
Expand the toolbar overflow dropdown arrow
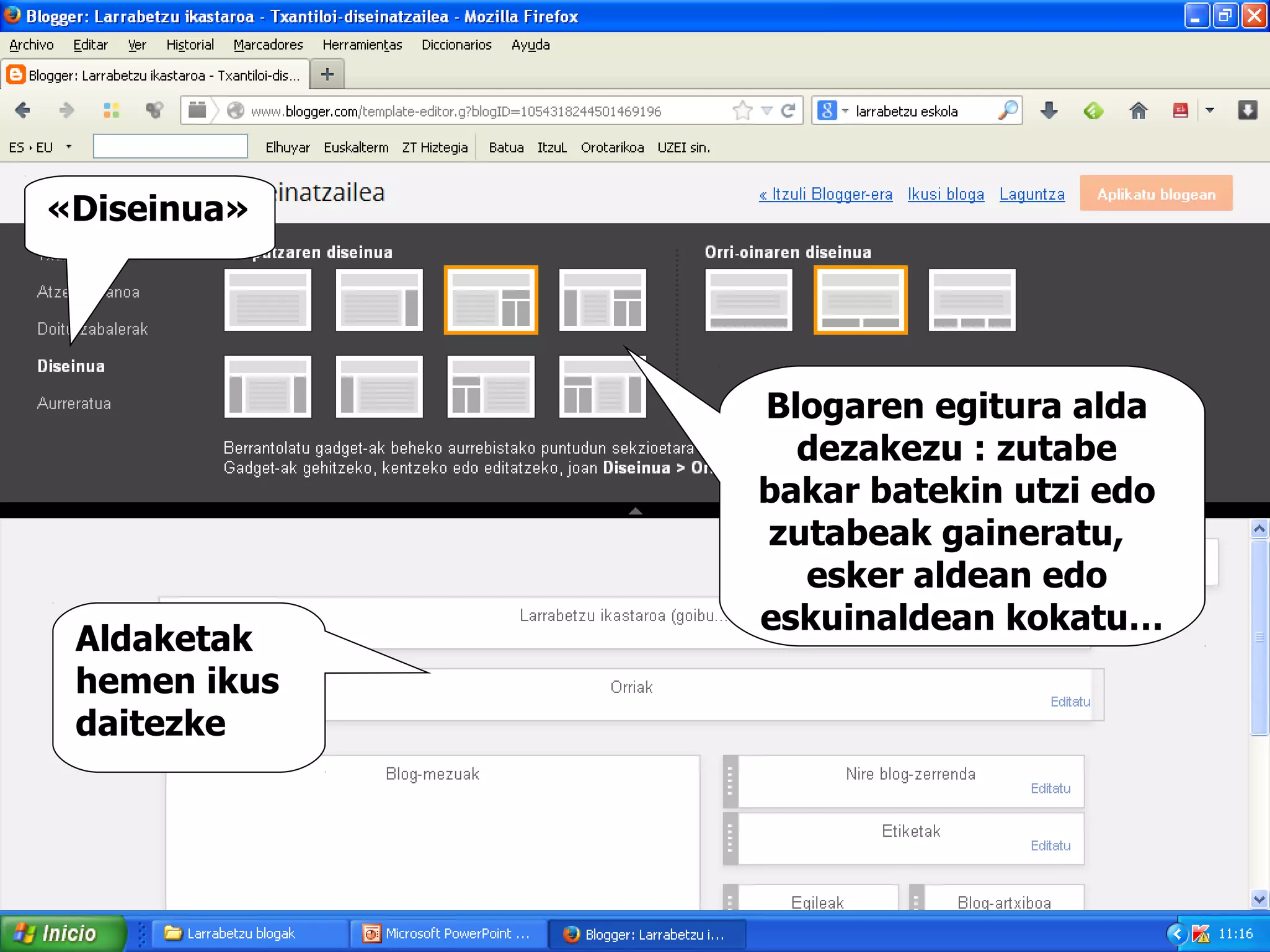coord(1209,111)
